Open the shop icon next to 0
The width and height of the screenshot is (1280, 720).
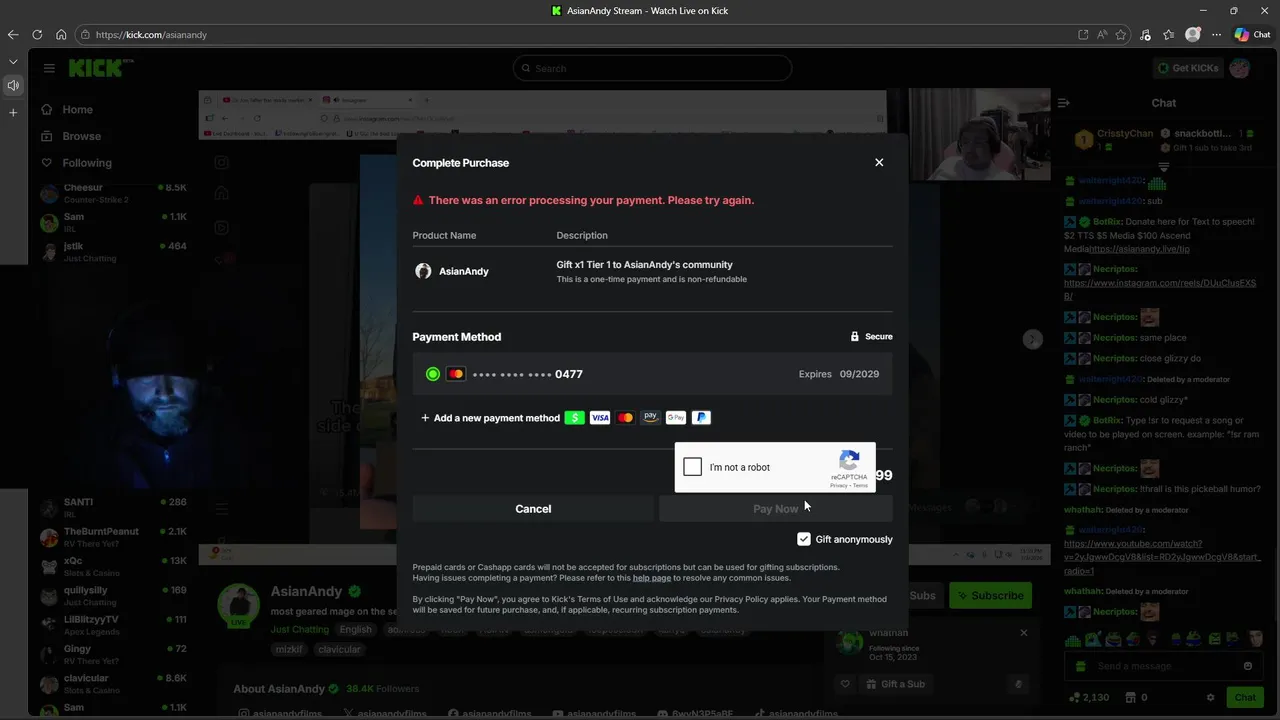1131,697
